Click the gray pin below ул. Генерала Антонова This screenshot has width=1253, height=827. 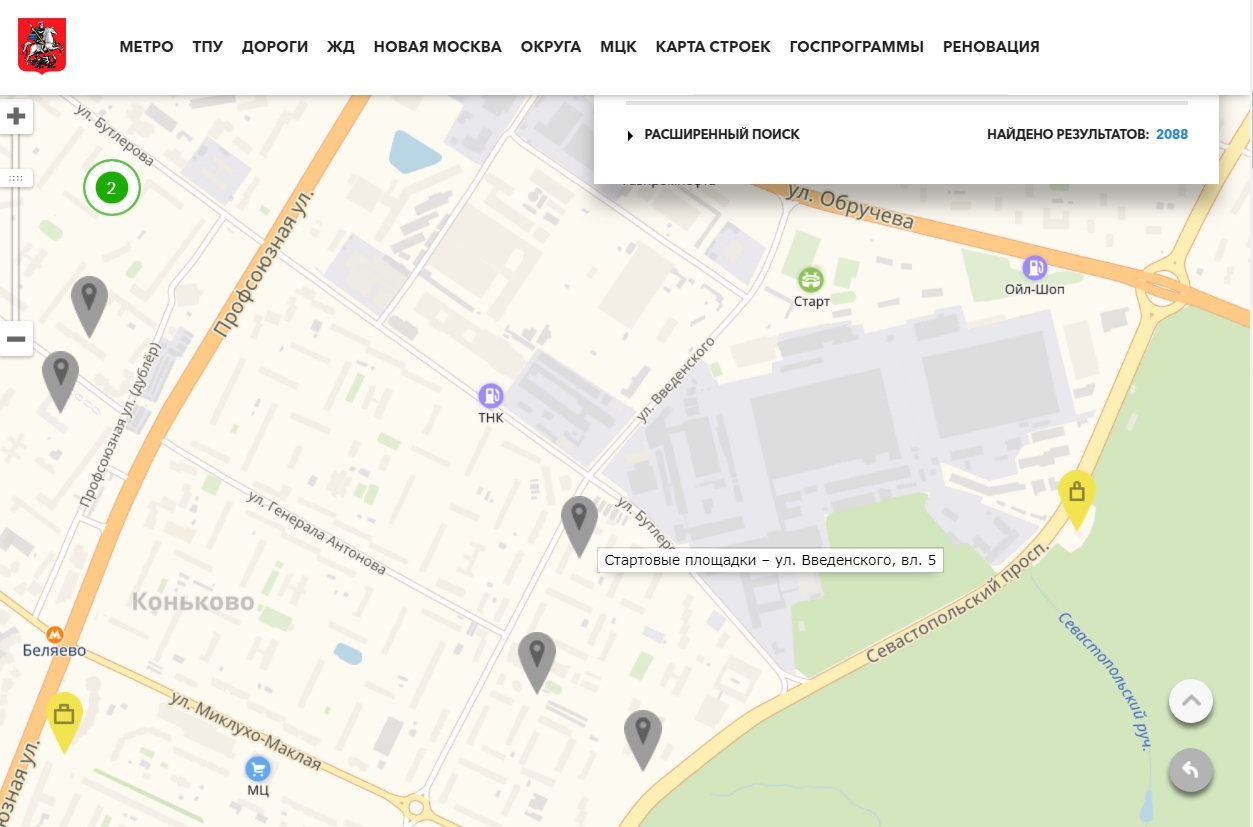click(x=537, y=662)
